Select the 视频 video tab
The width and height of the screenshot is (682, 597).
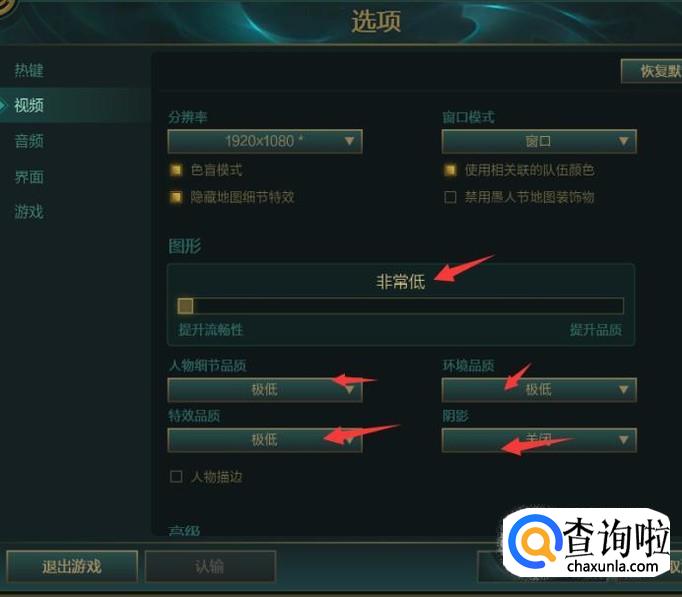coord(29,105)
